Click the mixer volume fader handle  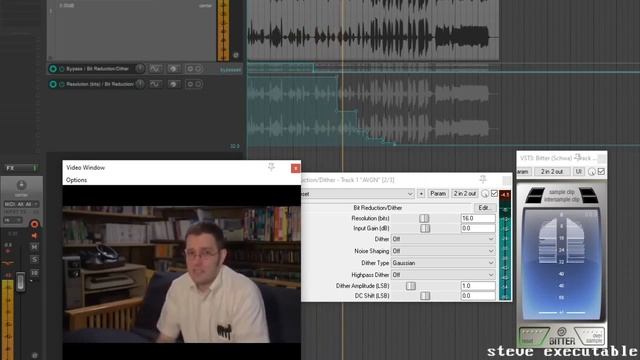tap(20, 282)
